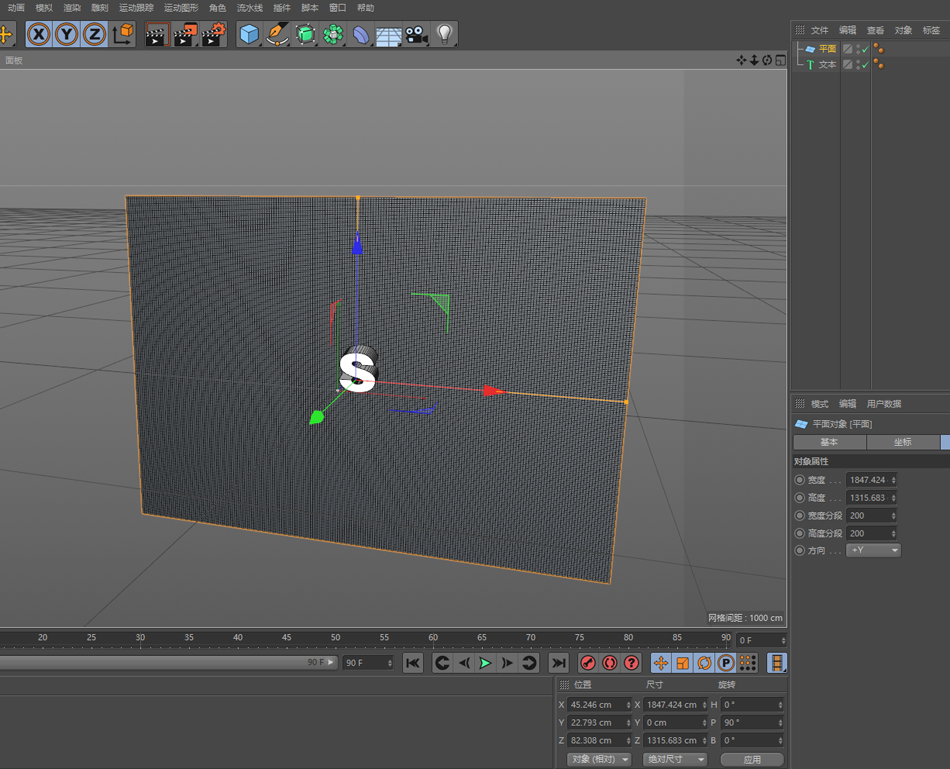Viewport: 950px width, 769px height.
Task: Render the active view clapperboard icon
Action: tap(157, 35)
